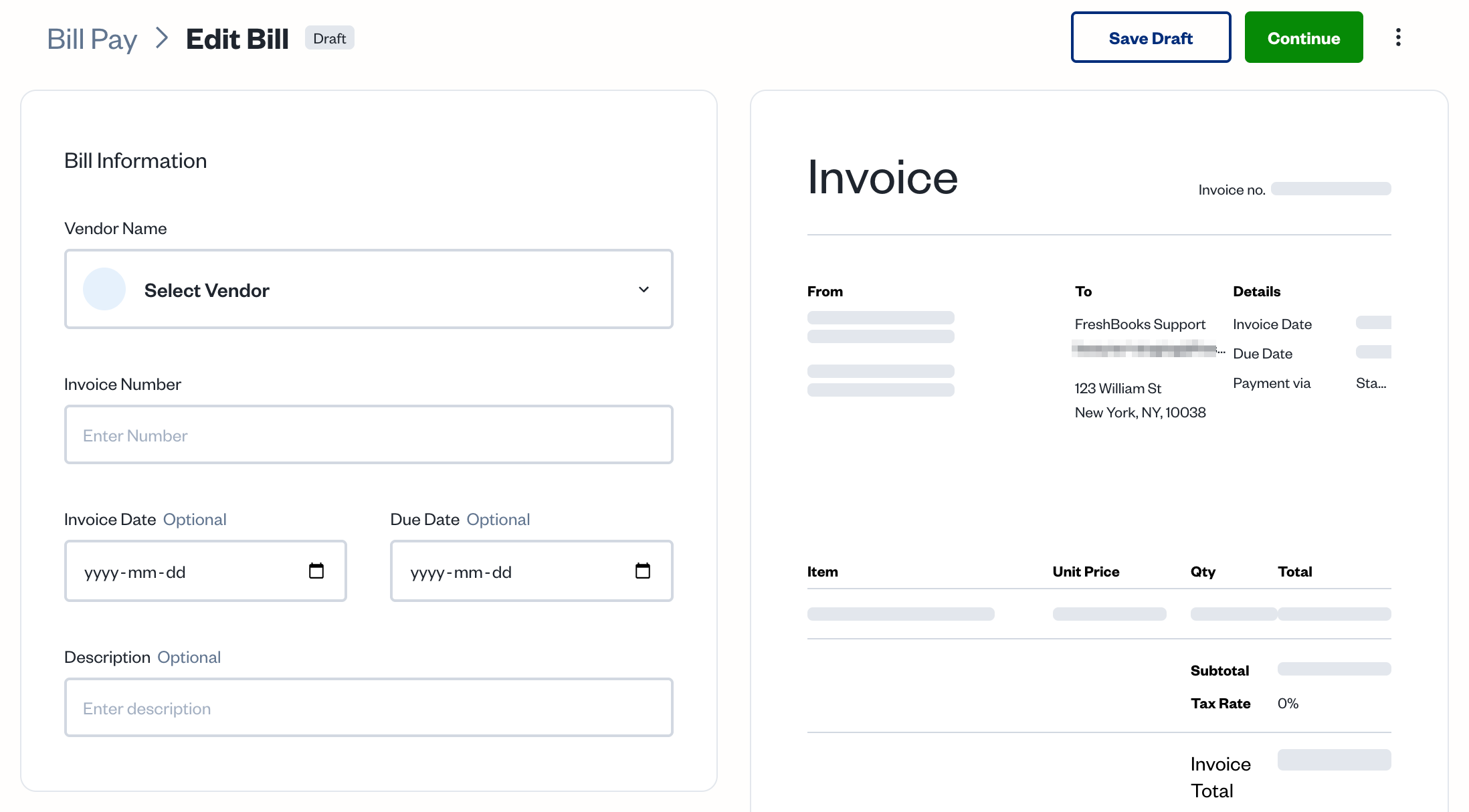Click the From heading in preview
Viewport: 1469px width, 812px height.
[x=825, y=292]
